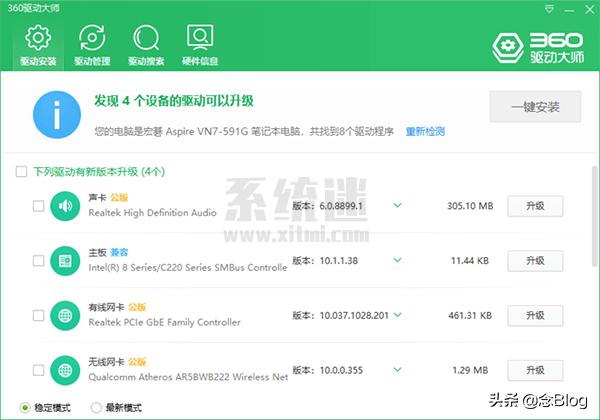Image resolution: width=600 pixels, height=420 pixels.
Task: Click the 主板 motherboard icon
Action: pos(65,261)
